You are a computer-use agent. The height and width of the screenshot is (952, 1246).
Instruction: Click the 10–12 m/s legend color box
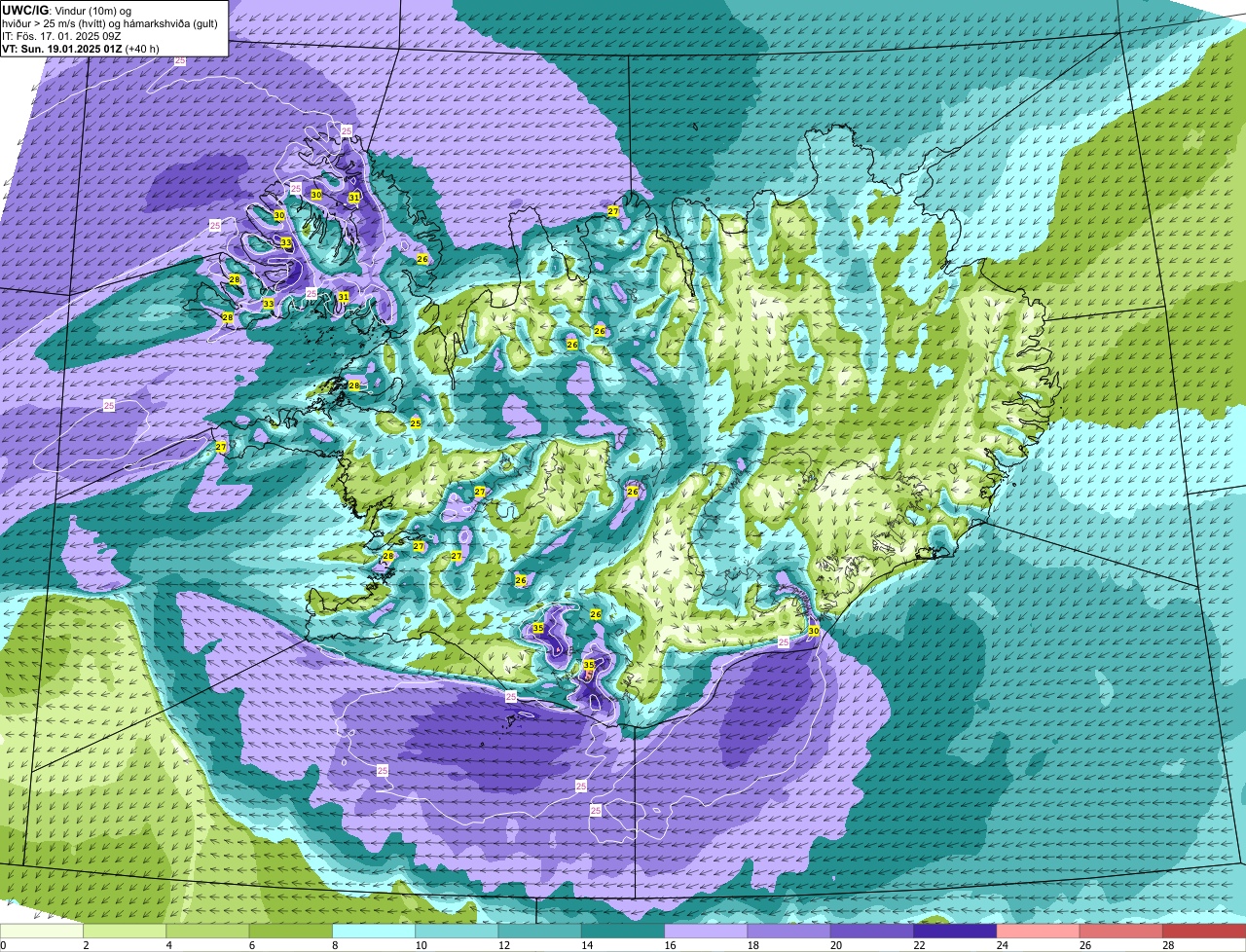(x=458, y=932)
